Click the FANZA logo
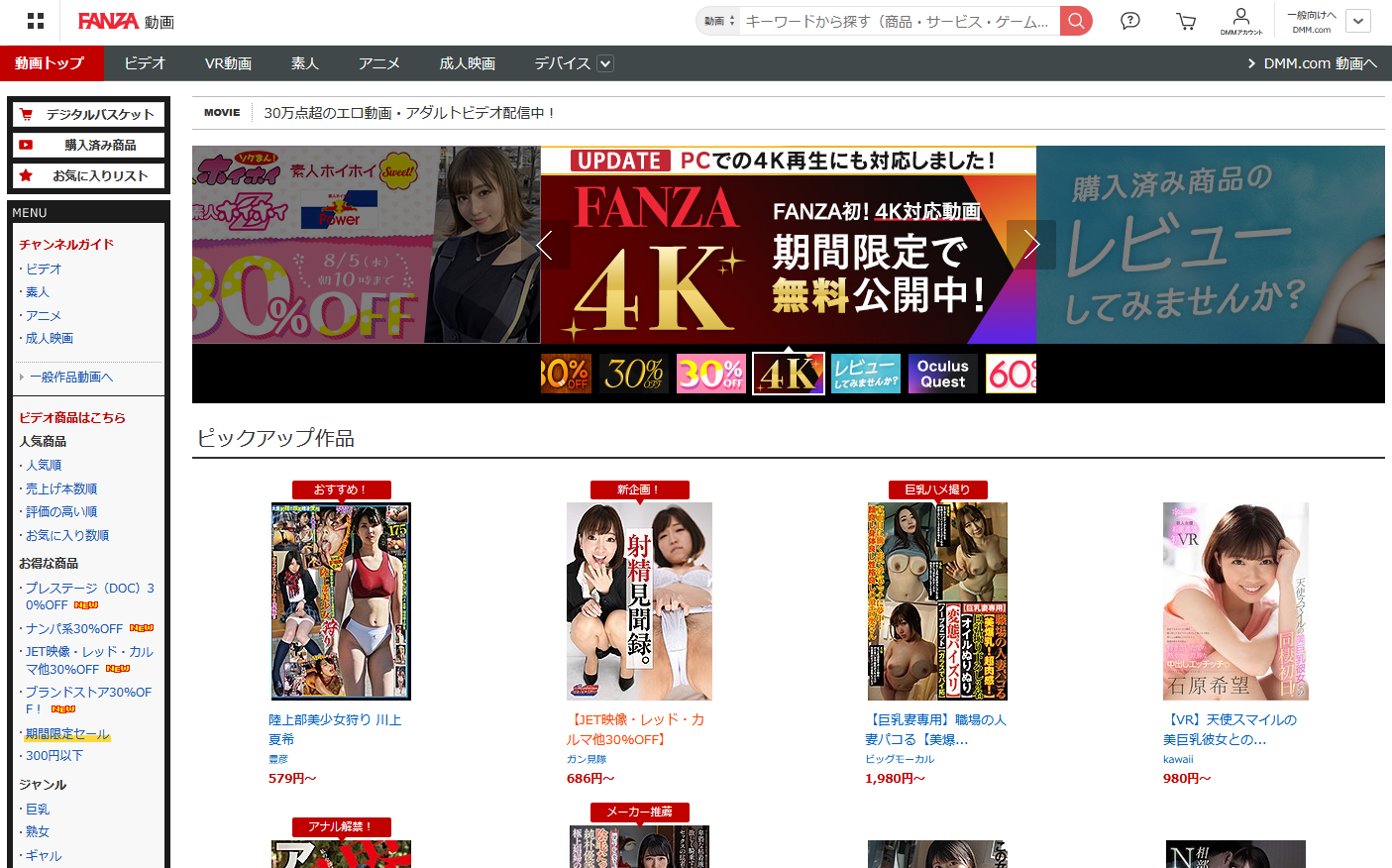The height and width of the screenshot is (868, 1392). tap(108, 21)
